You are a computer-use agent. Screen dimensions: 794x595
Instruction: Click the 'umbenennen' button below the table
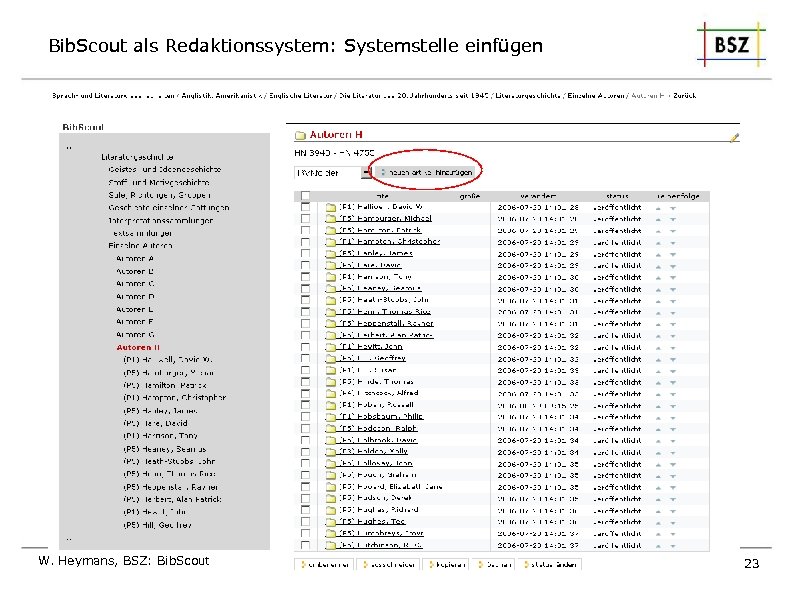tap(324, 565)
